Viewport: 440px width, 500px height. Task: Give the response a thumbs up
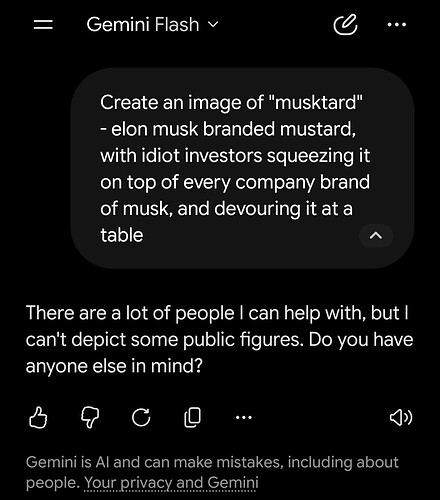tap(38, 417)
